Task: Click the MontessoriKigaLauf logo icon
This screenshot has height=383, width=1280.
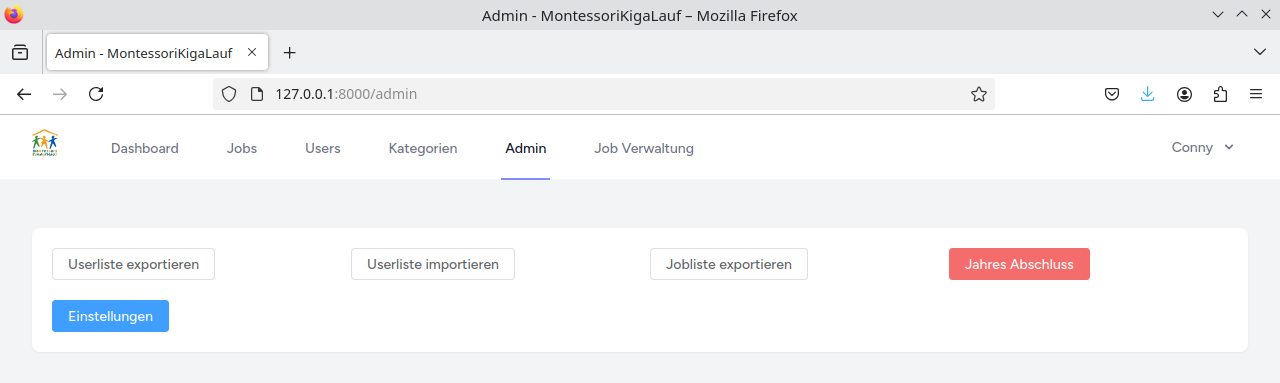Action: tap(45, 144)
